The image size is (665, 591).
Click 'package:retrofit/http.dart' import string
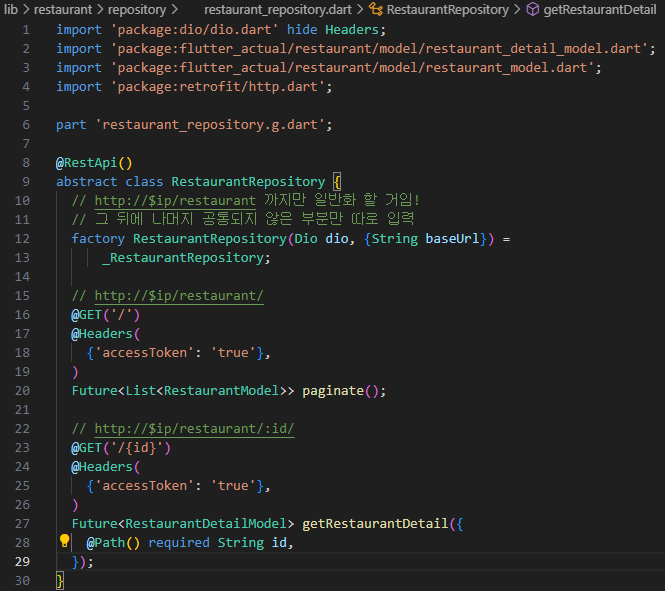pos(217,87)
